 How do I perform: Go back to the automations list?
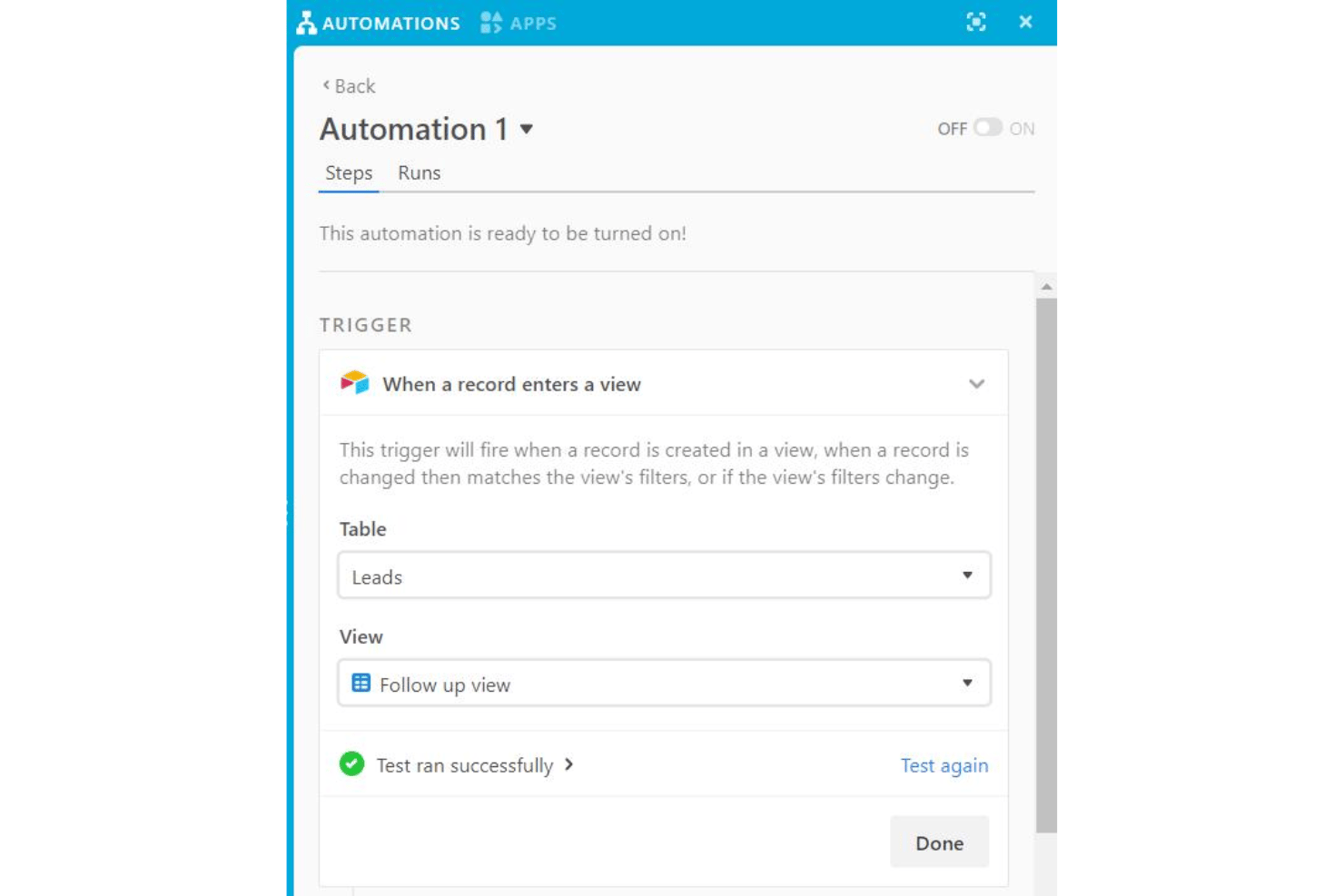pos(349,86)
